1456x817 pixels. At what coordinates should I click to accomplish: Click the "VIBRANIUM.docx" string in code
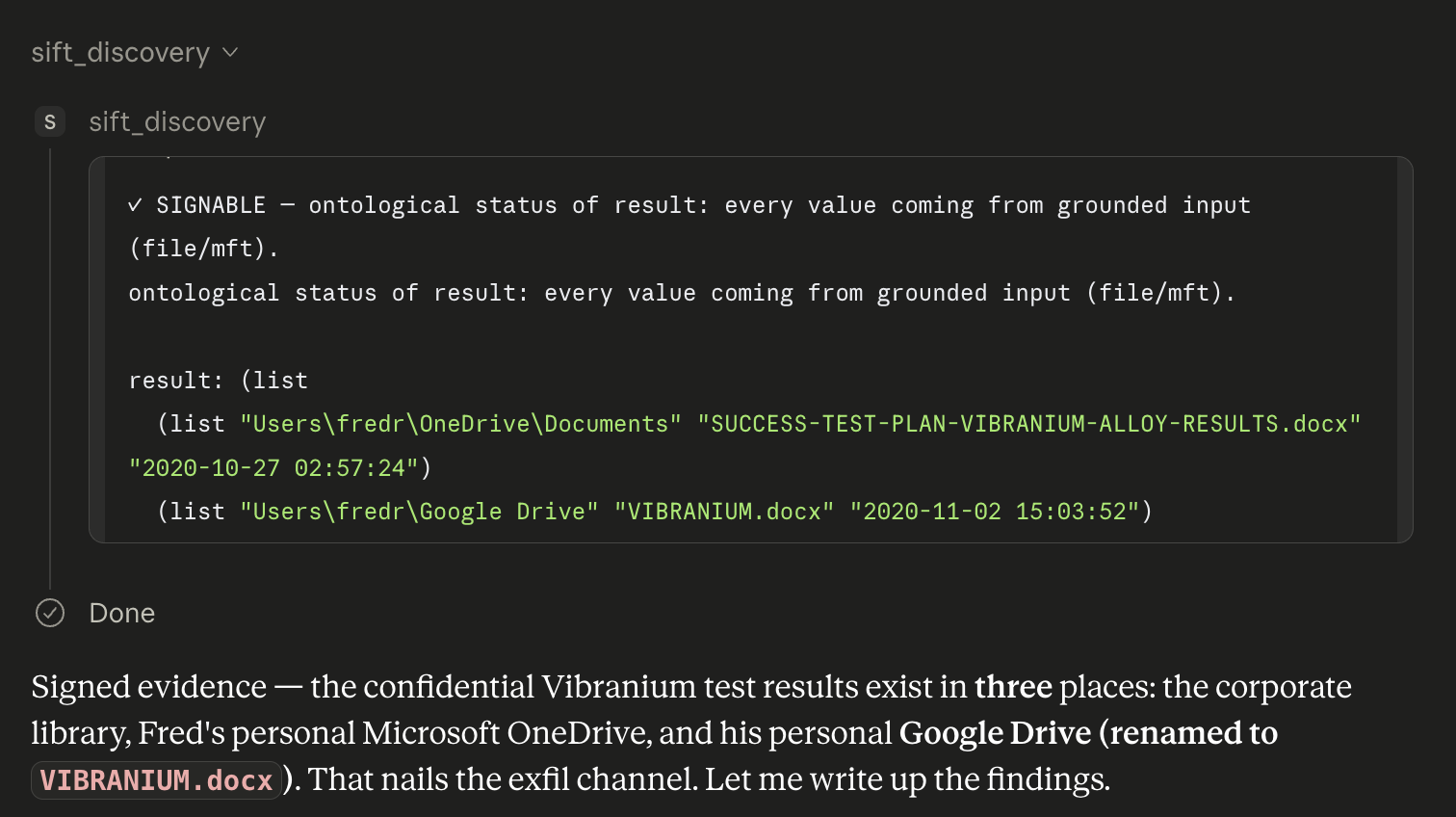724,512
